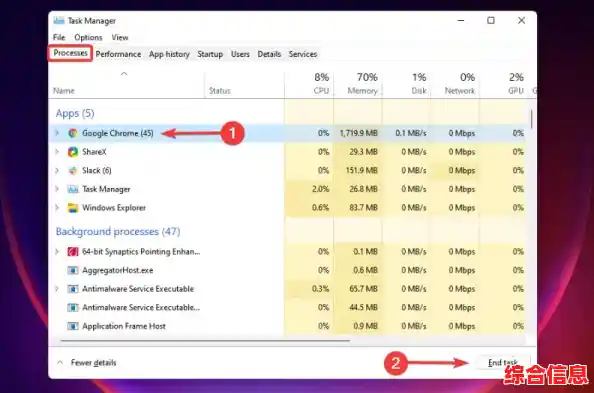Select the Application Frame Host process name
Image resolution: width=594 pixels, height=393 pixels.
[123, 326]
